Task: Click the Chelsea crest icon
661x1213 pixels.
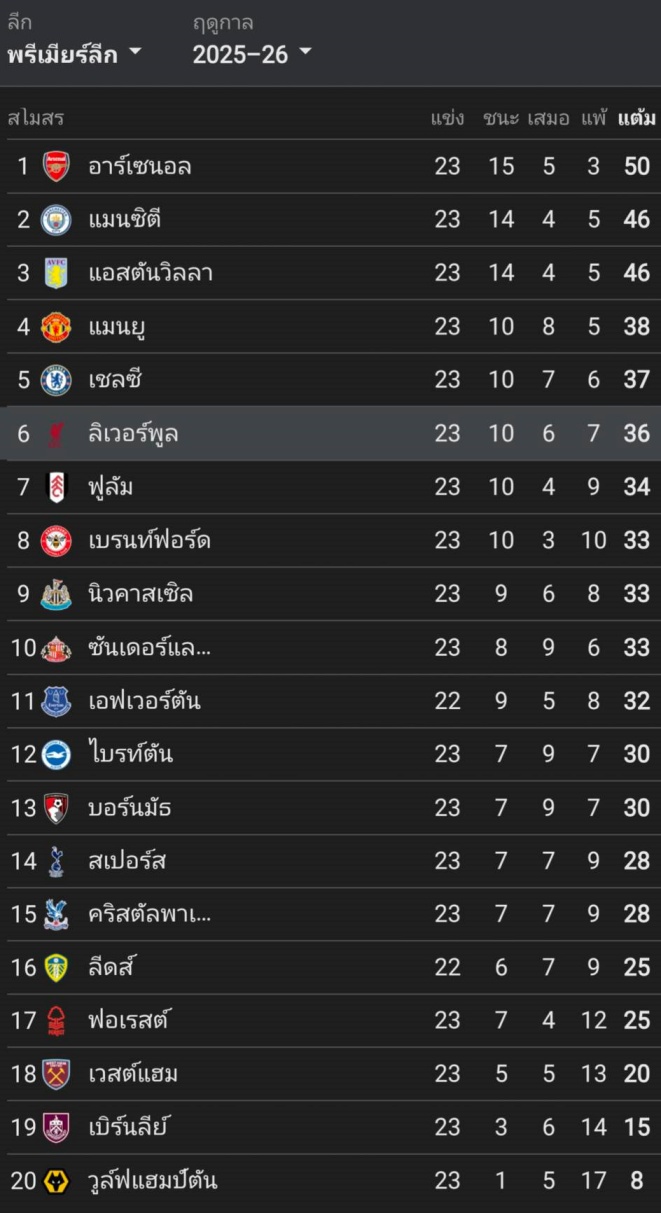Action: pos(56,380)
